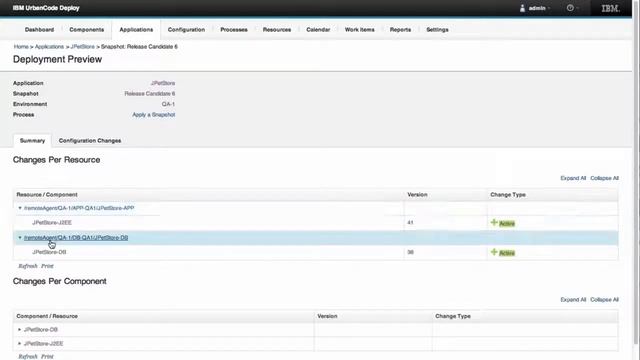Viewport: 640px width, 360px height.
Task: Click the JPetStore-DB component under resource
Action: (x=49, y=252)
